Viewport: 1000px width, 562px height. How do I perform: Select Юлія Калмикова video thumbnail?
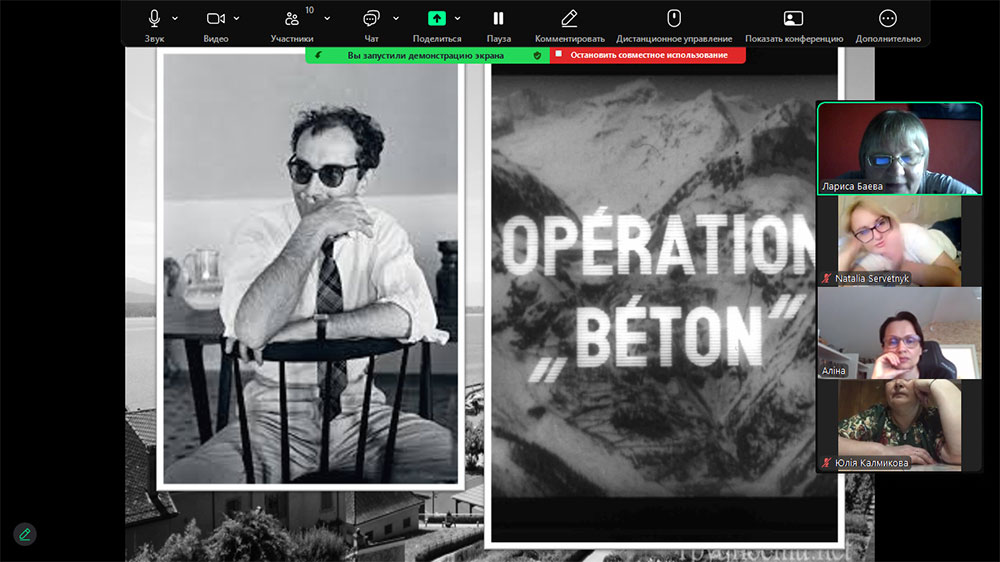click(x=899, y=425)
